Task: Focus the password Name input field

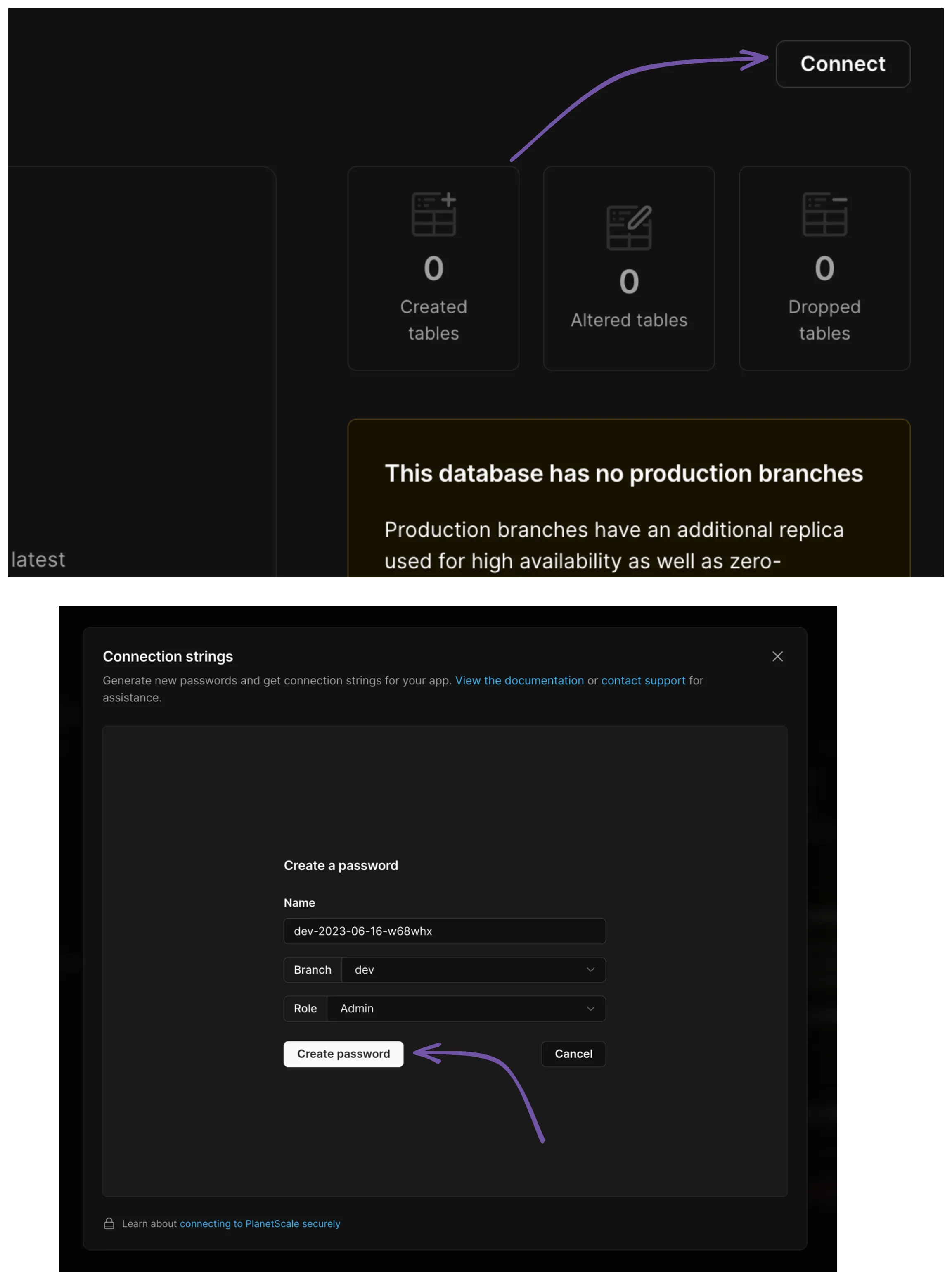Action: click(x=444, y=931)
